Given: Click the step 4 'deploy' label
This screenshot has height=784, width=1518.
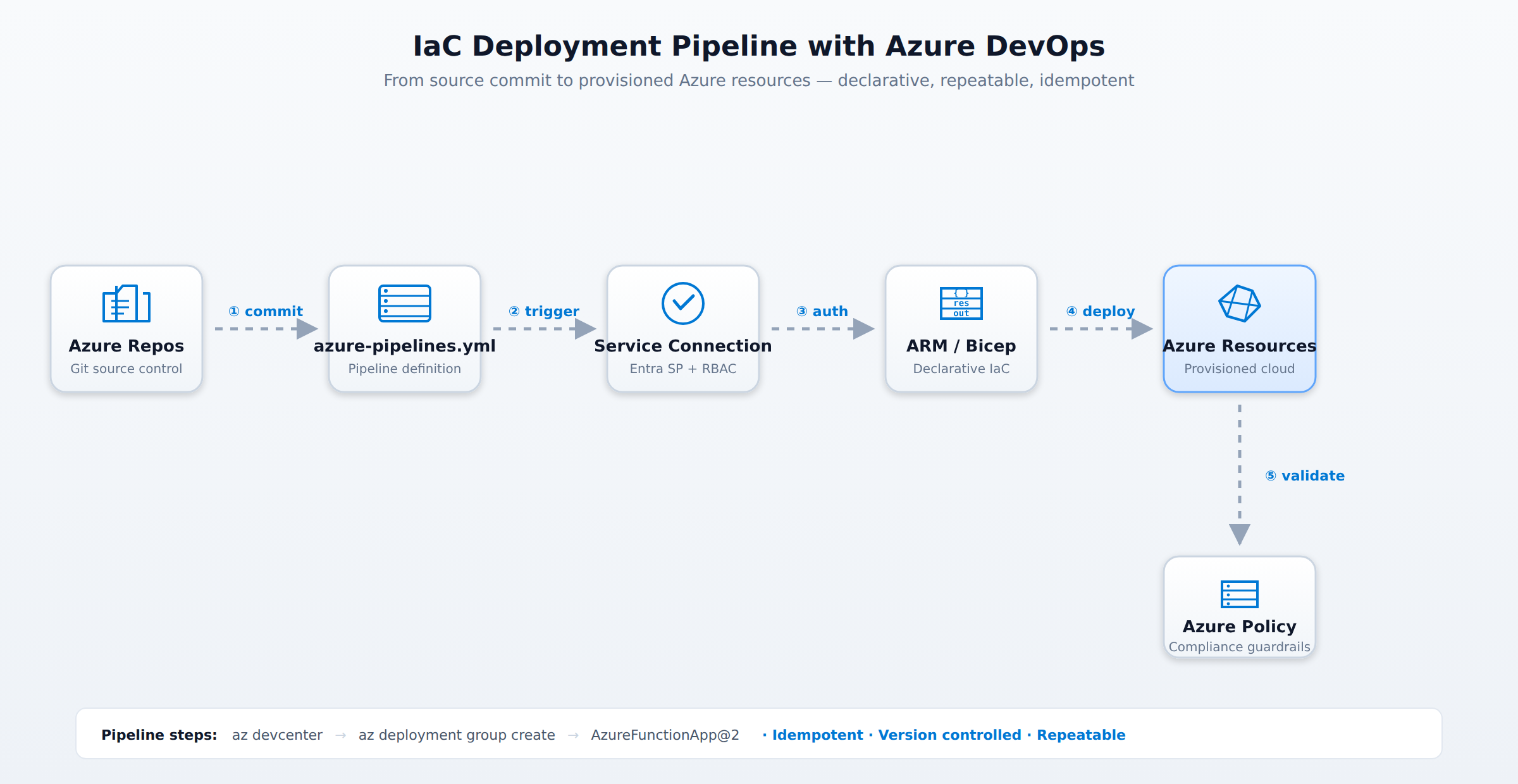Looking at the screenshot, I should [1101, 311].
